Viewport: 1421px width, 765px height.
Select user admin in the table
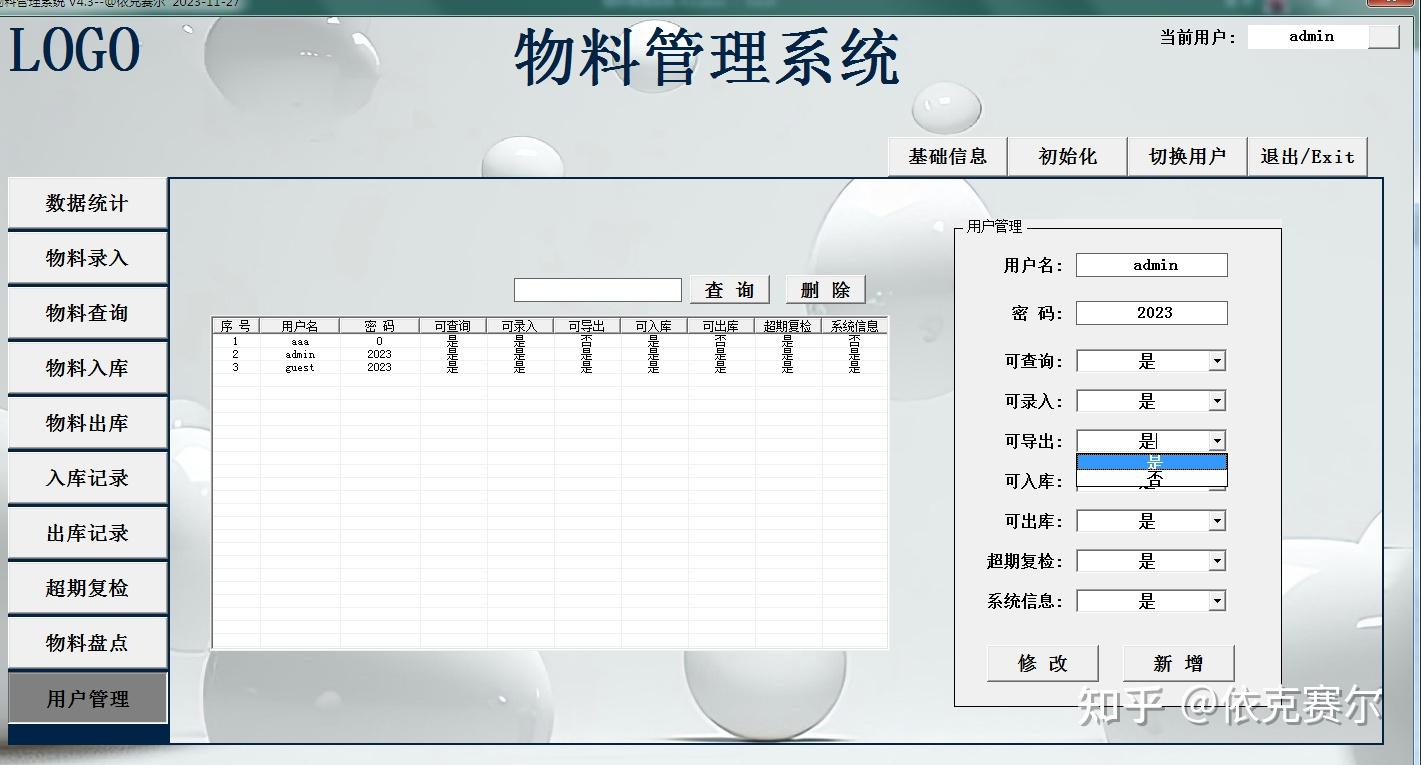(x=300, y=354)
